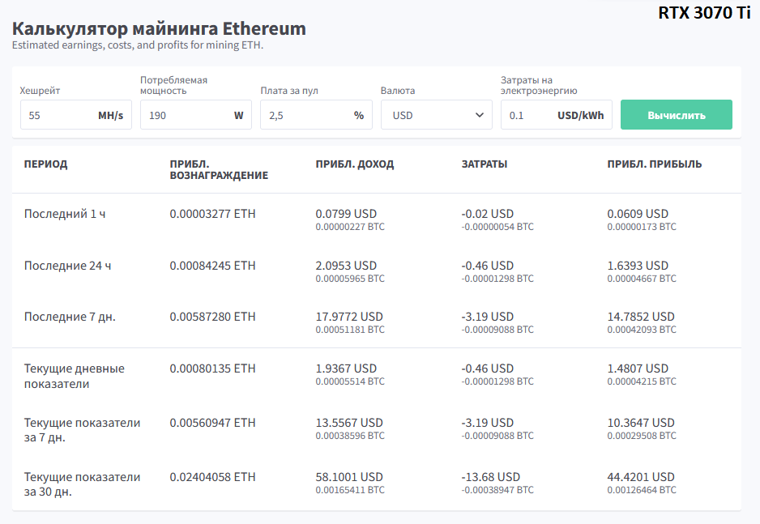The image size is (760, 524).
Task: Click the ПРИБЛ. ВОЗНАГРАЖДЕНИЕ column header
Action: [218, 169]
